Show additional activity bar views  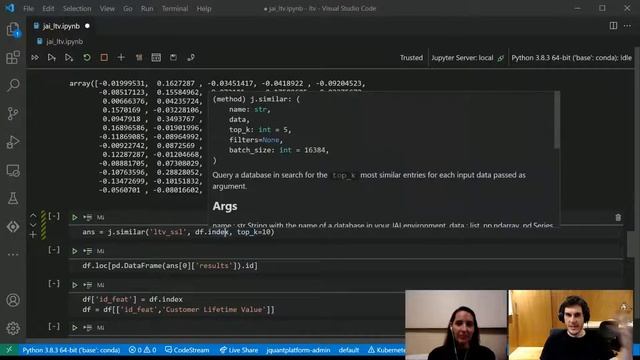[x=13, y=254]
